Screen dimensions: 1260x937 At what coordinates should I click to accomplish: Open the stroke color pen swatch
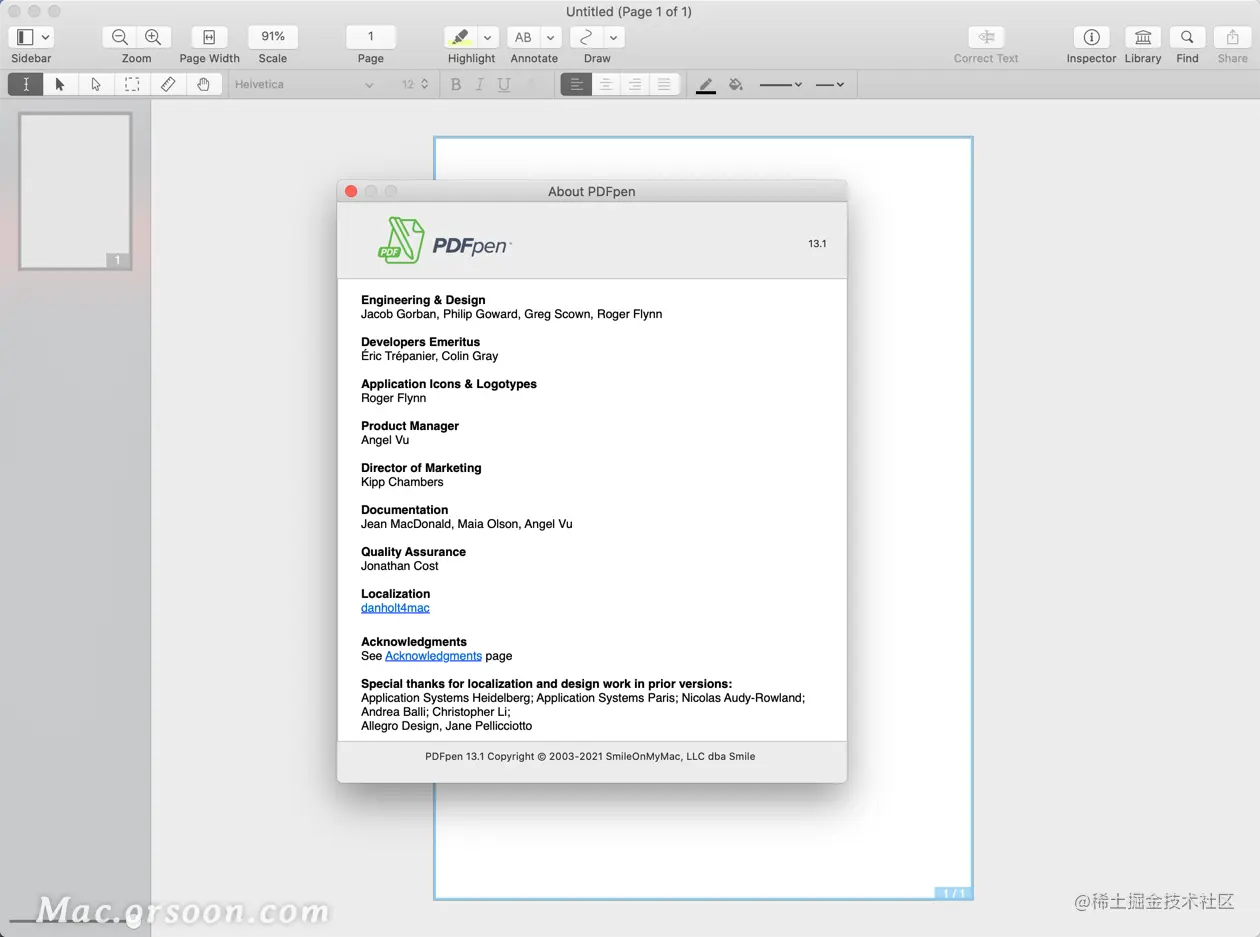tap(706, 85)
